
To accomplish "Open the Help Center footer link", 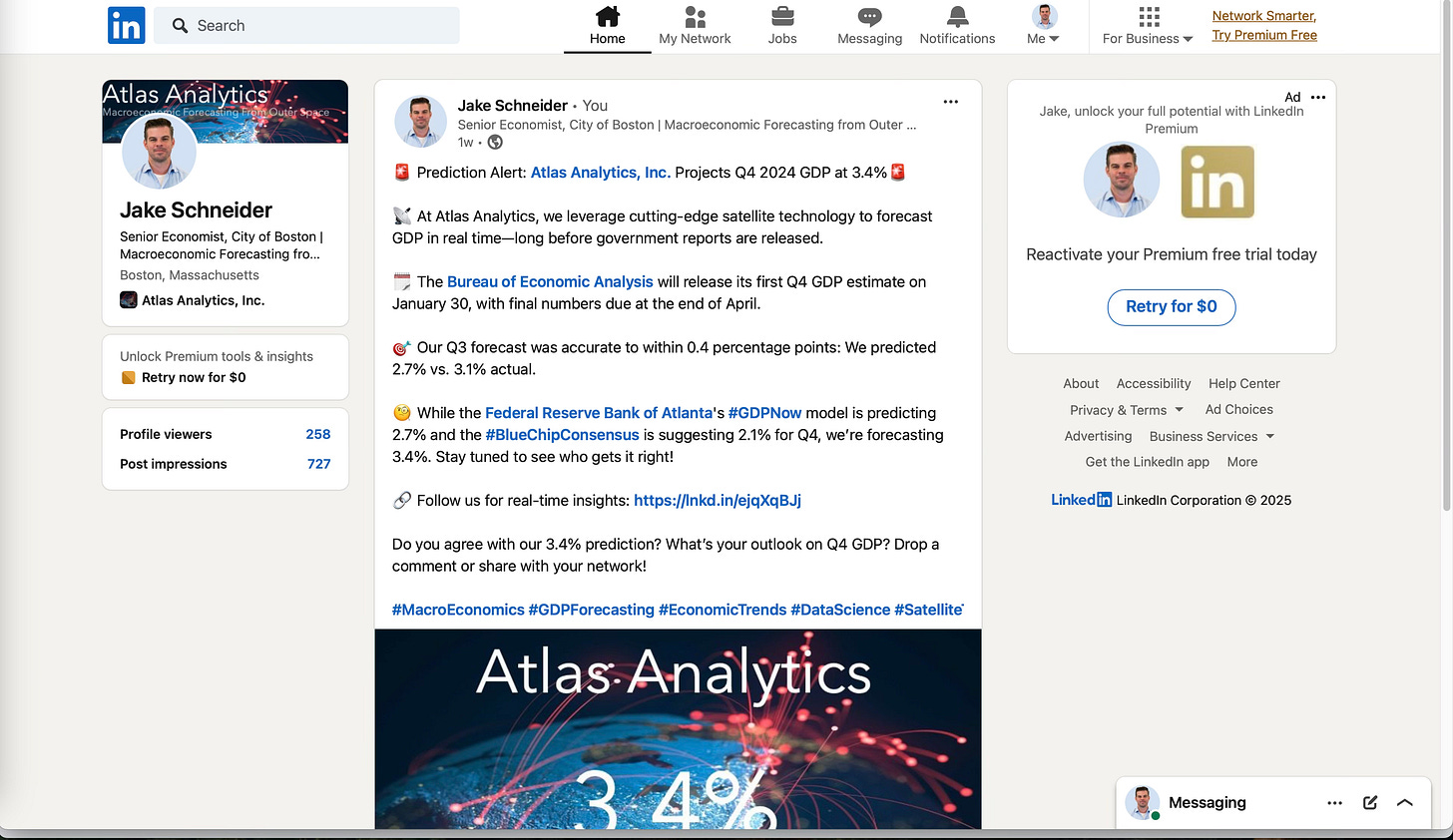I will coord(1244,384).
